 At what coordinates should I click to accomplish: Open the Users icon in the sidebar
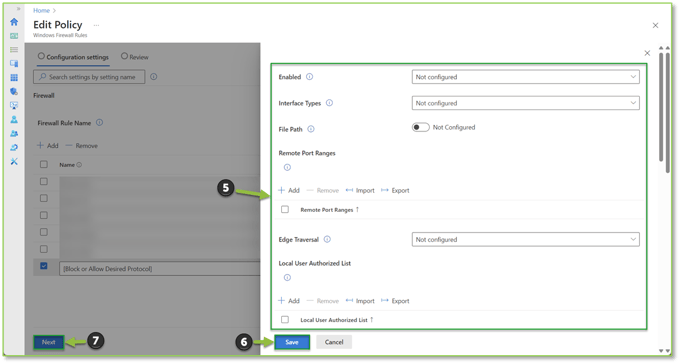[x=14, y=119]
